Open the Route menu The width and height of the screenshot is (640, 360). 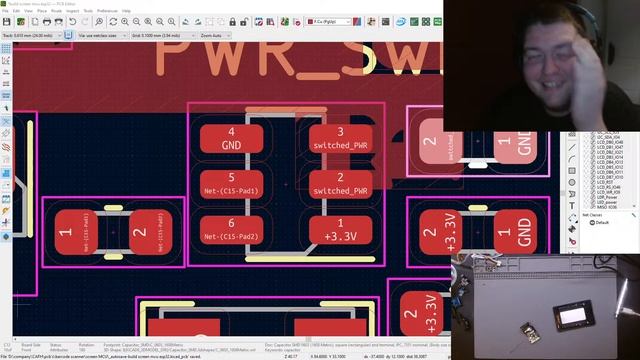pos(56,11)
